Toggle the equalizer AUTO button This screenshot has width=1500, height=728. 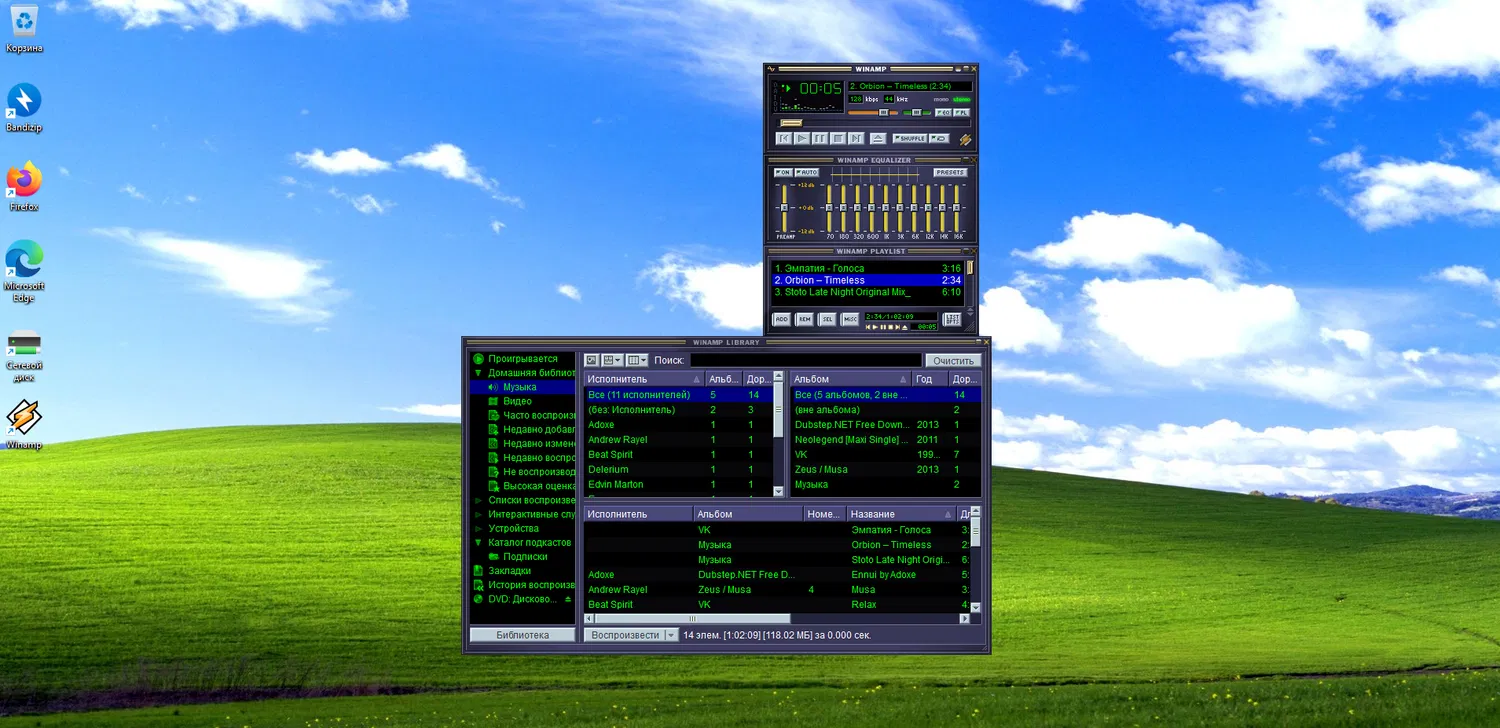pos(806,173)
